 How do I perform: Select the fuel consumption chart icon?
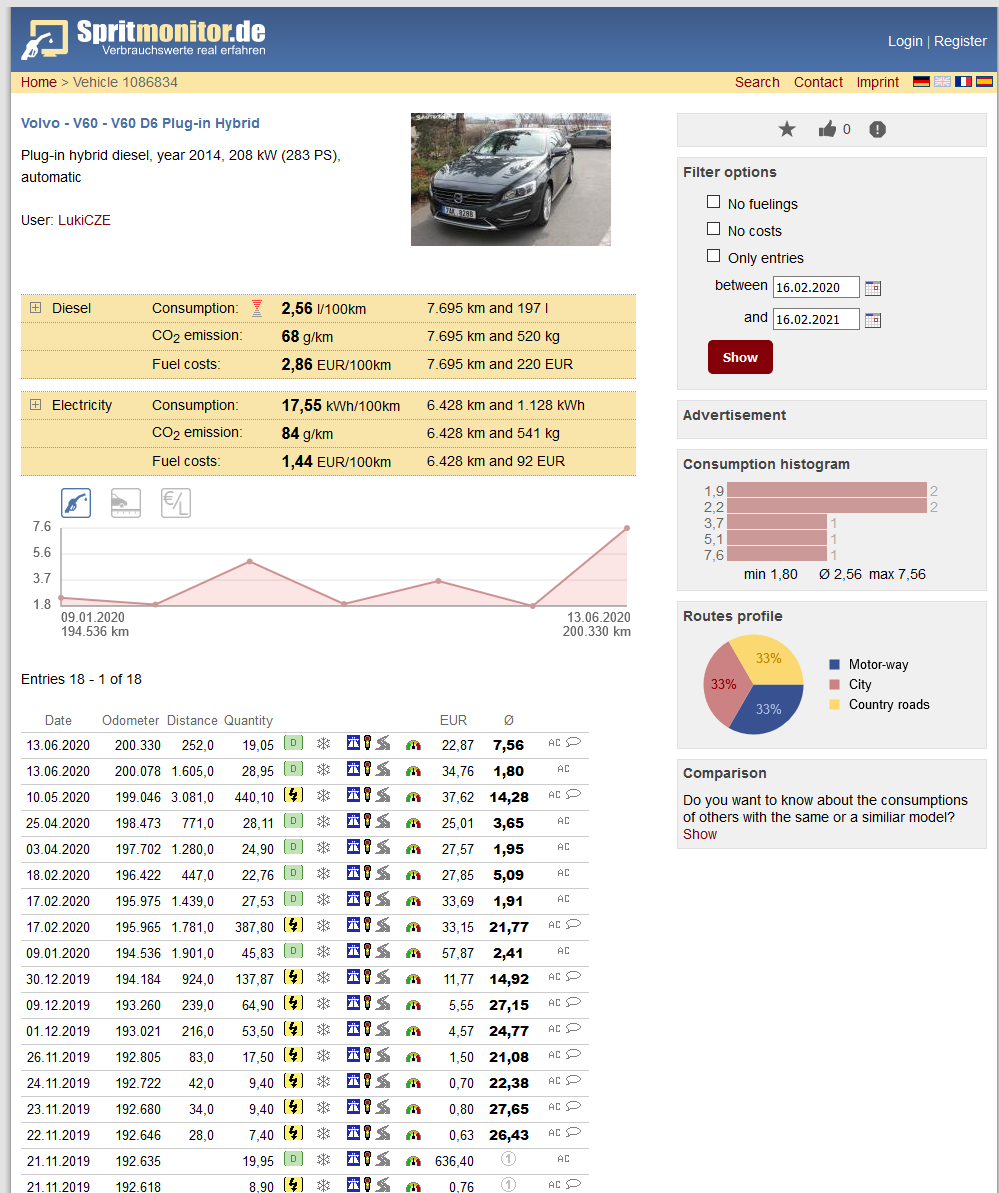[76, 503]
